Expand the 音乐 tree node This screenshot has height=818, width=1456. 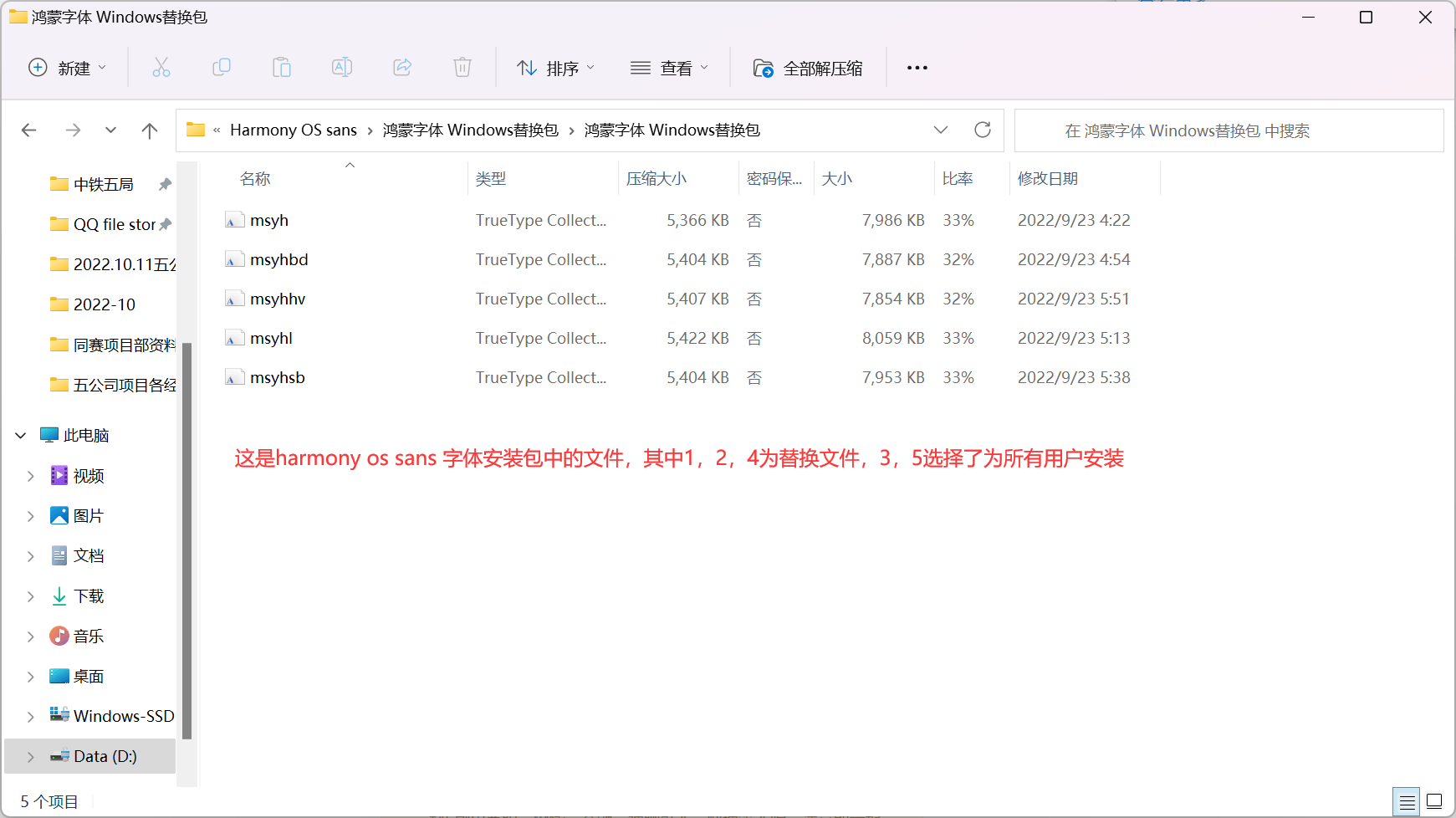tap(31, 637)
